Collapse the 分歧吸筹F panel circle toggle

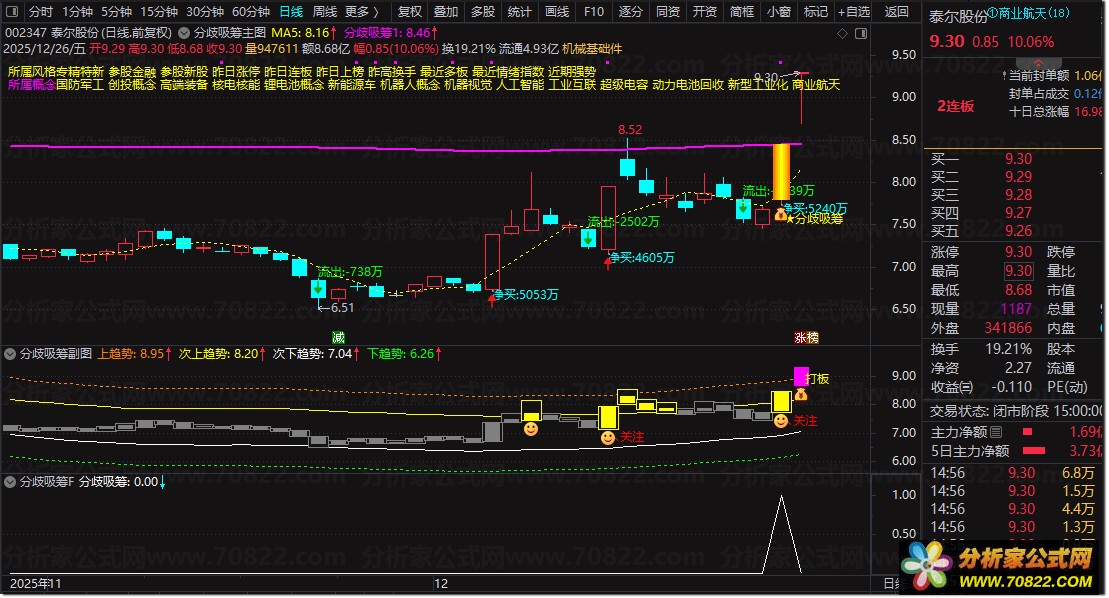pos(11,481)
